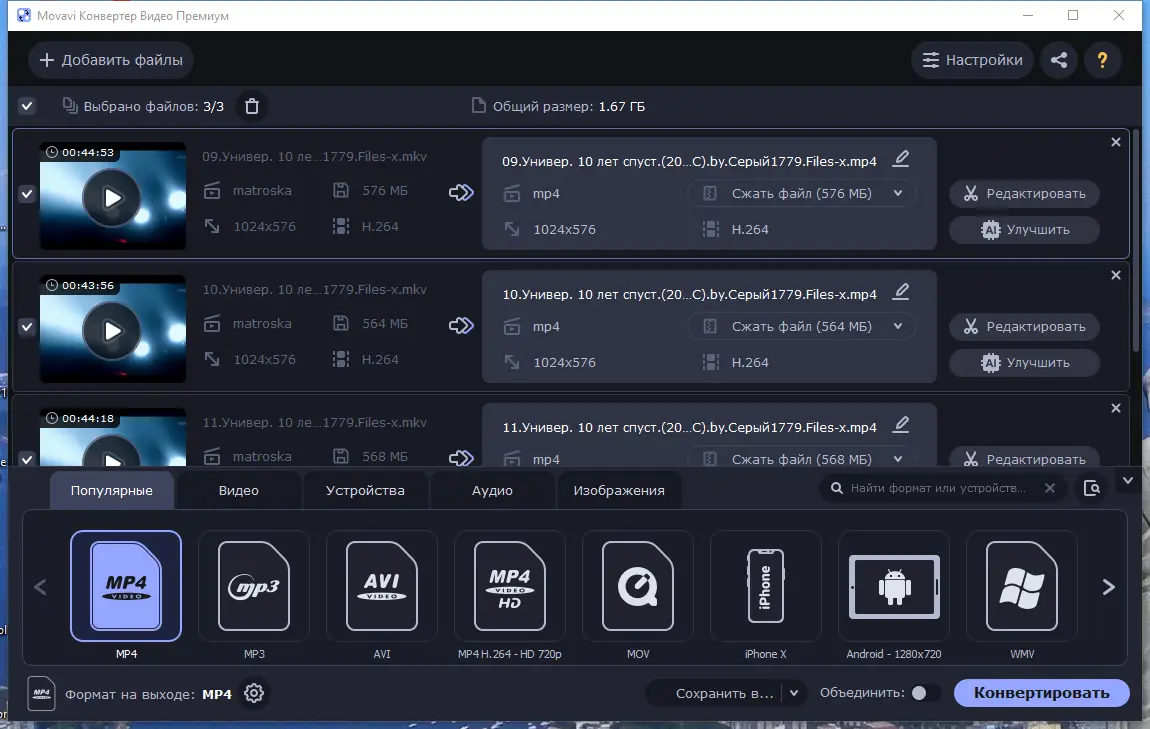Remove file 10 from the list
Image resolution: width=1150 pixels, height=729 pixels.
tap(1116, 275)
